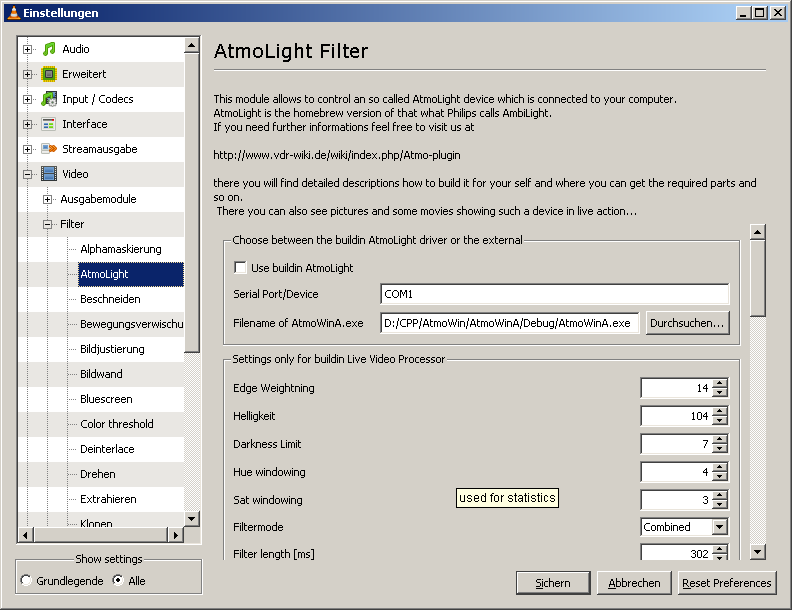Click the Streamausgabe icon
The height and width of the screenshot is (610, 792).
click(x=49, y=149)
